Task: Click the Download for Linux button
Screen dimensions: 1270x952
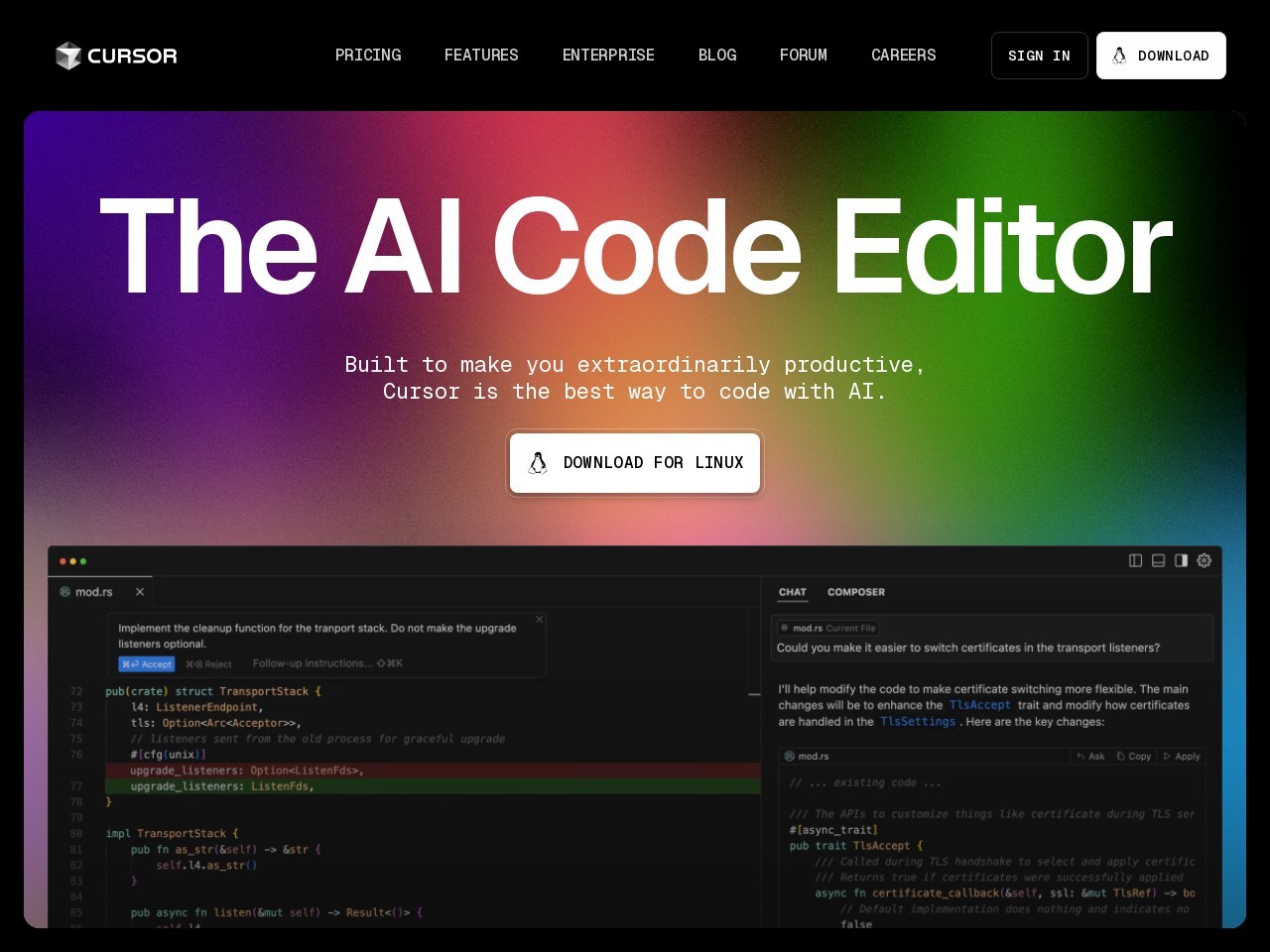Action: pos(635,462)
